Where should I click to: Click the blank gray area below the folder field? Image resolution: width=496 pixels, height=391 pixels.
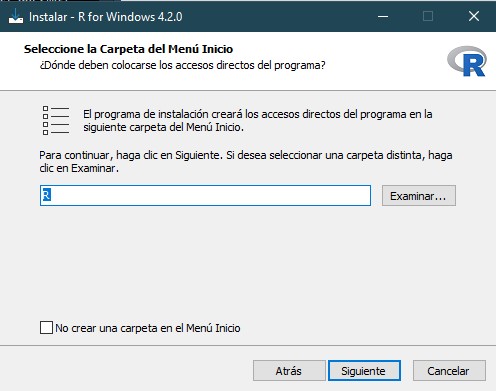point(247,260)
